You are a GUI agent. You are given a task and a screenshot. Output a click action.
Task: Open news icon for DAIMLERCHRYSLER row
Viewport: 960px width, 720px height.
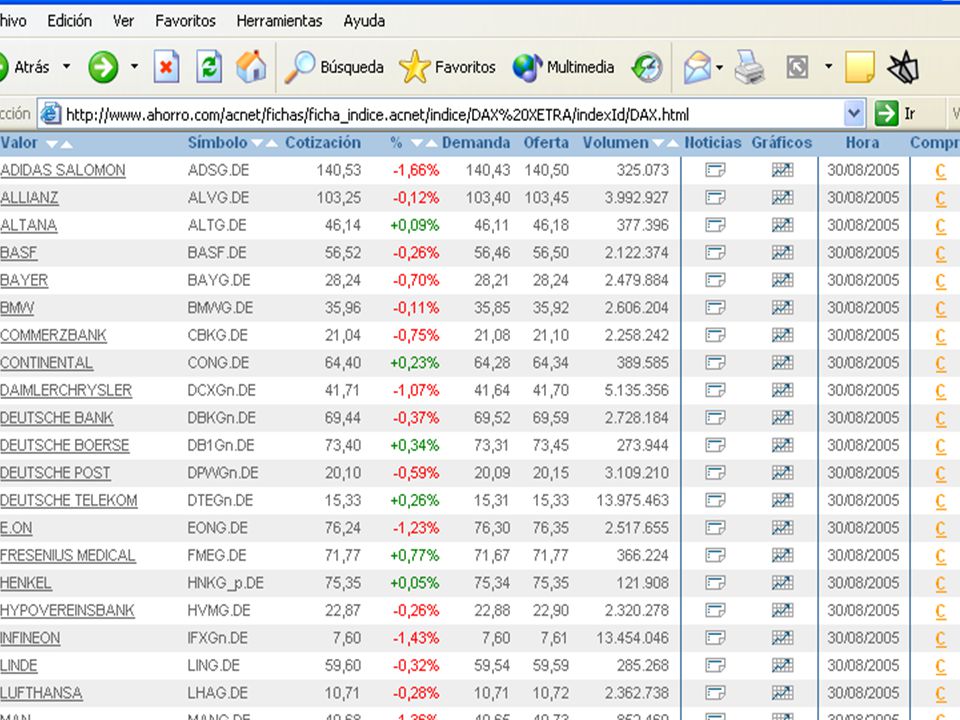point(715,391)
